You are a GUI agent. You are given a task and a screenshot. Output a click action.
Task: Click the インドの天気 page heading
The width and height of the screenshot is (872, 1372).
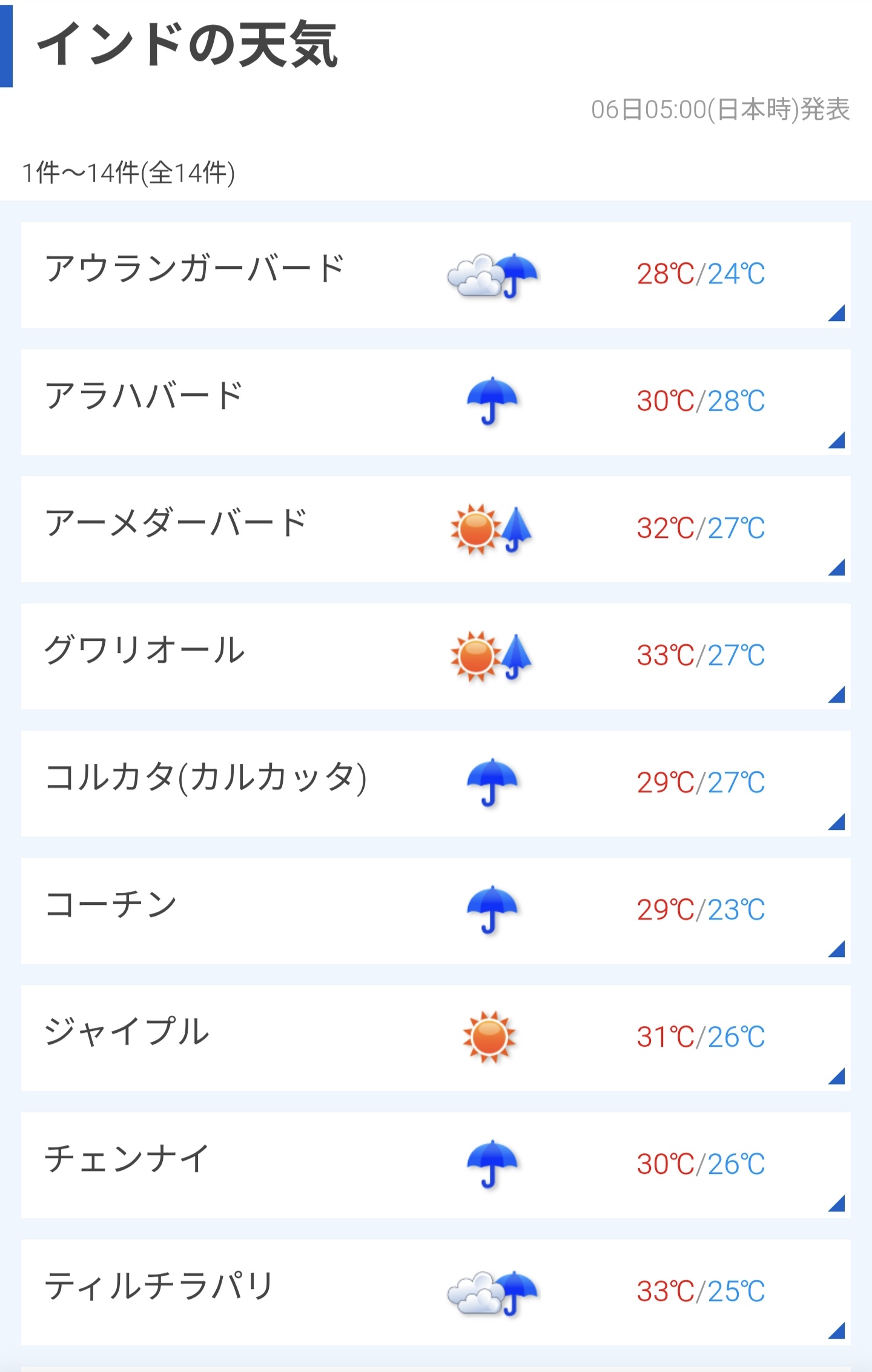click(x=187, y=44)
